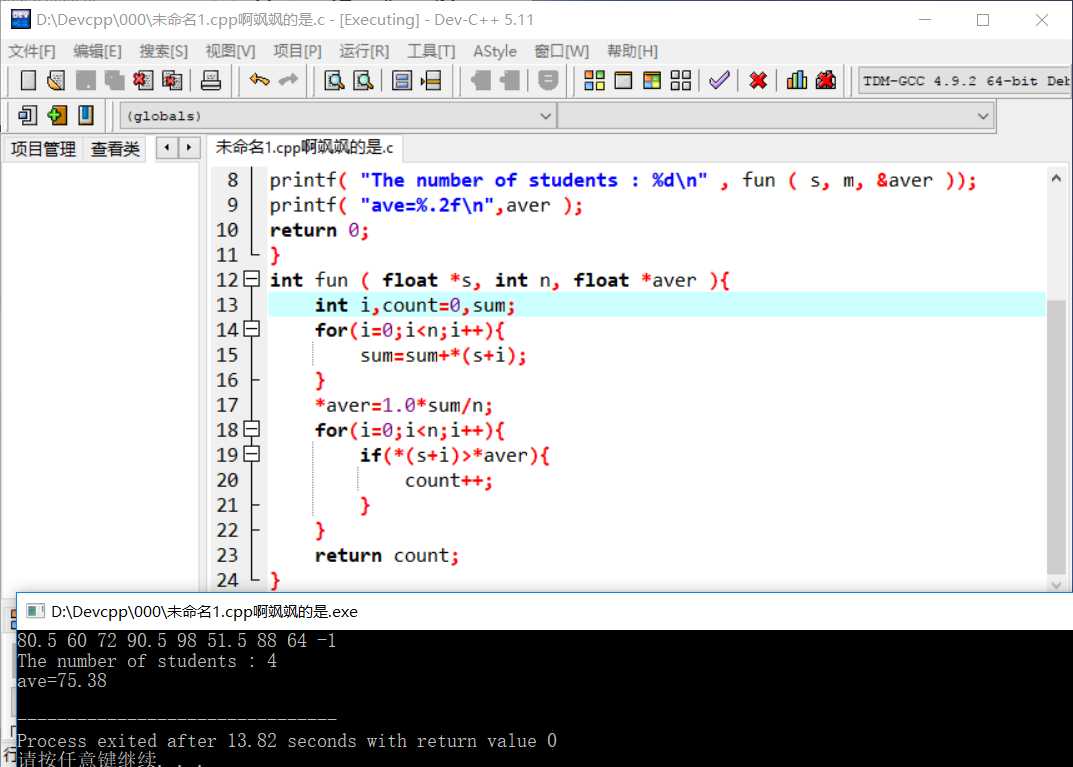The height and width of the screenshot is (767, 1073).
Task: Select the 未命名1.cpp啊飒飒的是.c editor tab
Action: coord(305,147)
